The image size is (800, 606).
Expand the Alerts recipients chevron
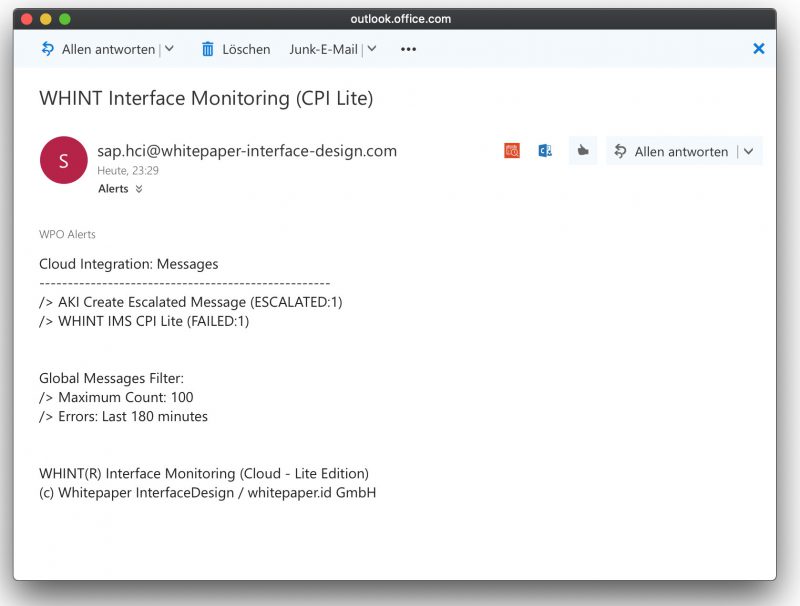click(139, 189)
